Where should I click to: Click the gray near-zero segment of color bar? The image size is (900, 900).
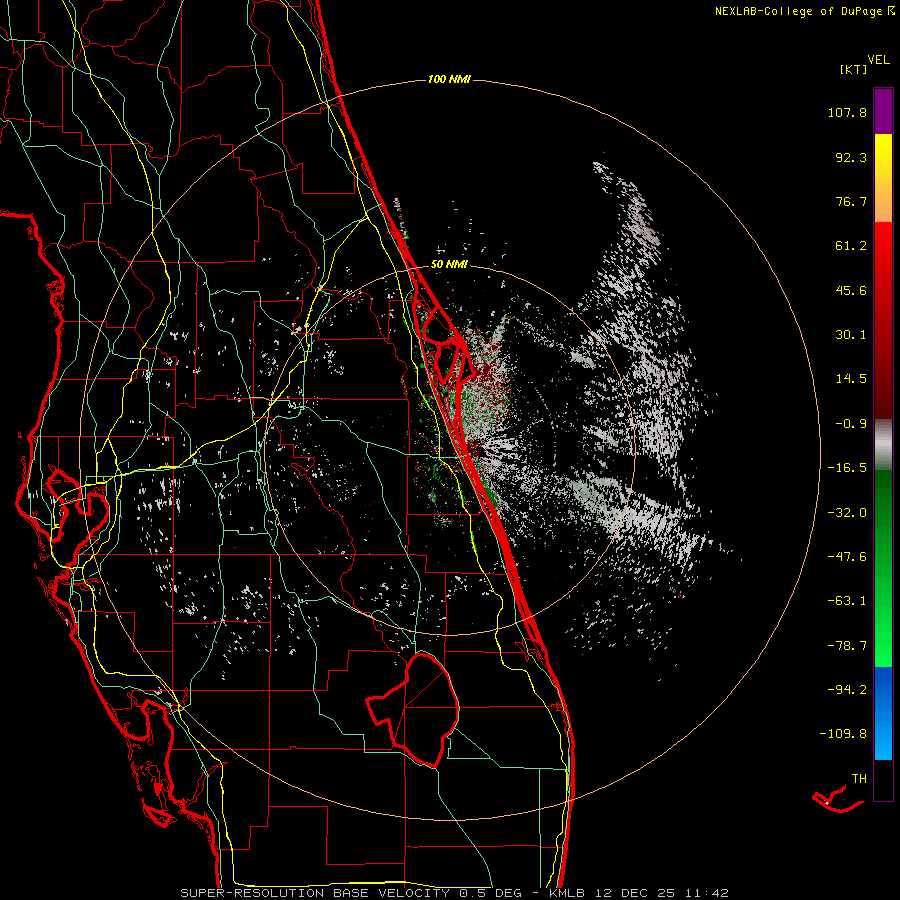point(883,445)
